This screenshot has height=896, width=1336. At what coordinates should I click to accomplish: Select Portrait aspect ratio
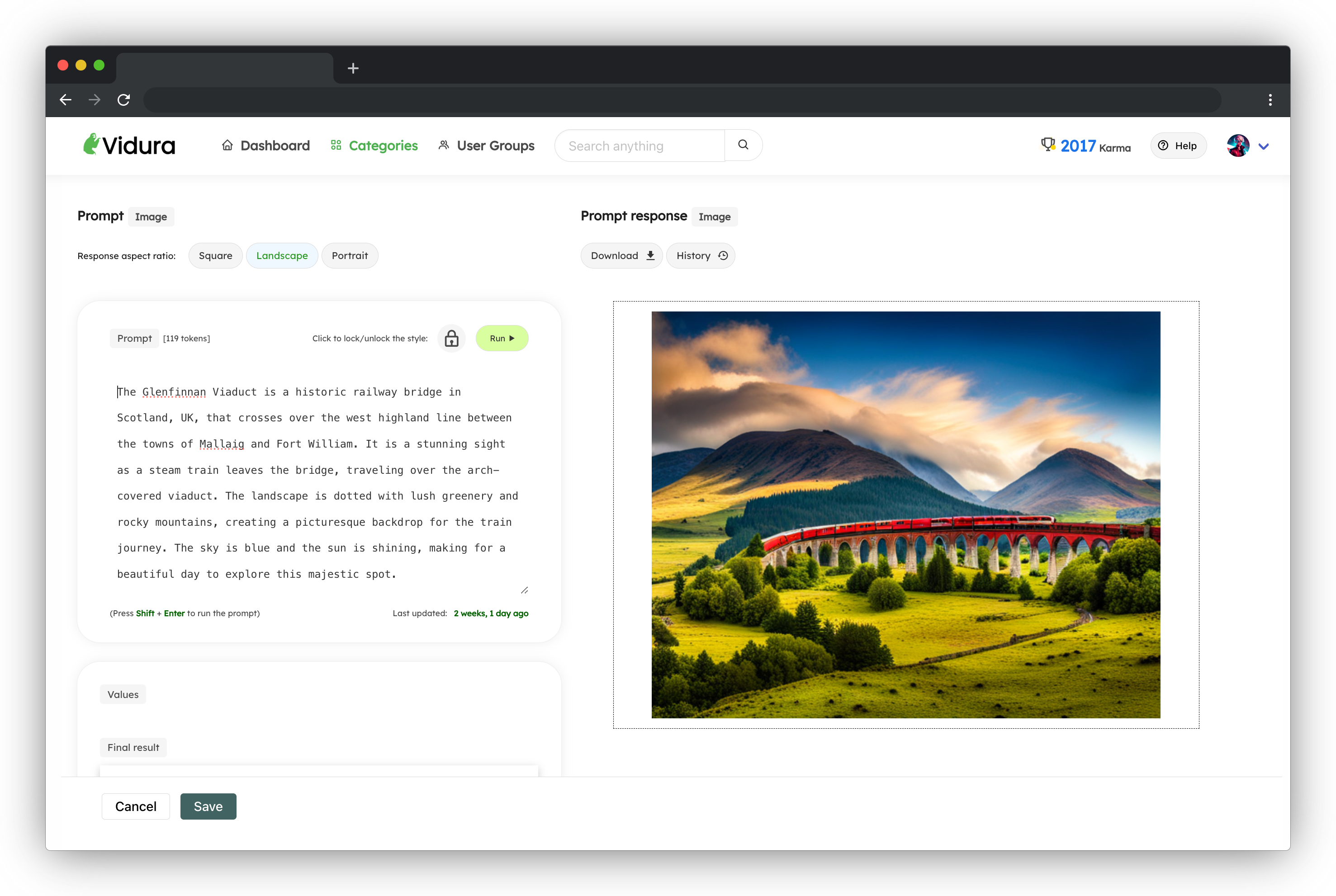pos(349,255)
